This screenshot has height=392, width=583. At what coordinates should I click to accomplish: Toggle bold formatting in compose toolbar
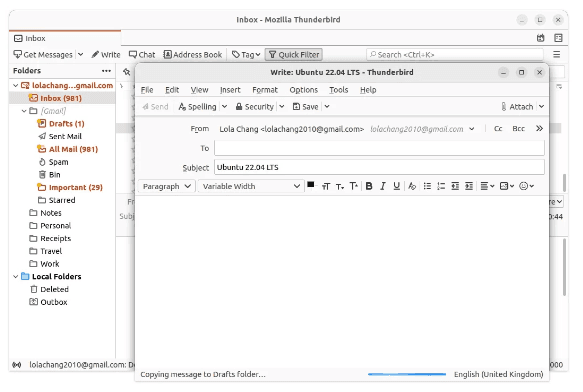369,186
